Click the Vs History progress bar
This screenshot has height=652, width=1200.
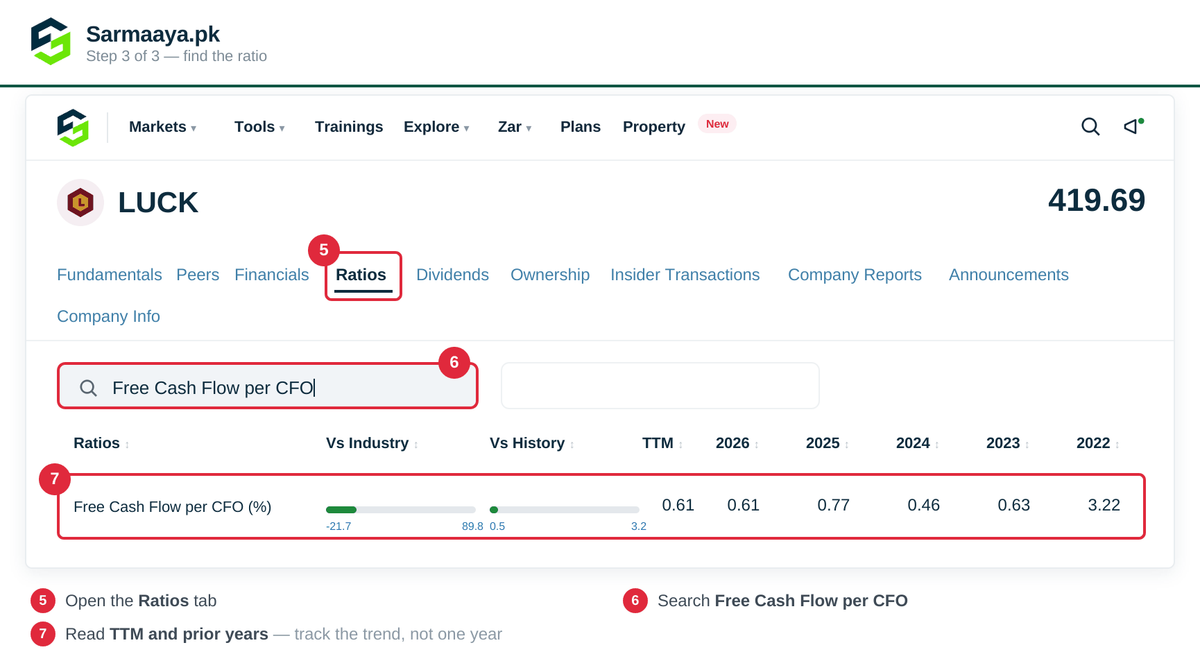[x=565, y=510]
